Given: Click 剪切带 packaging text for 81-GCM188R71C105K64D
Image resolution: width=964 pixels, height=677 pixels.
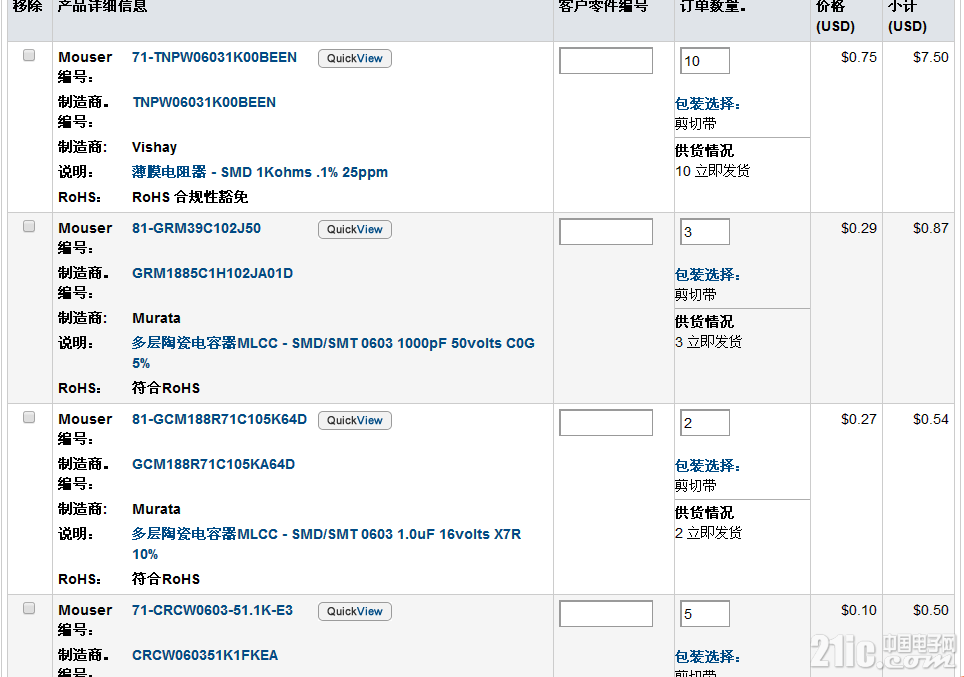Looking at the screenshot, I should [696, 486].
